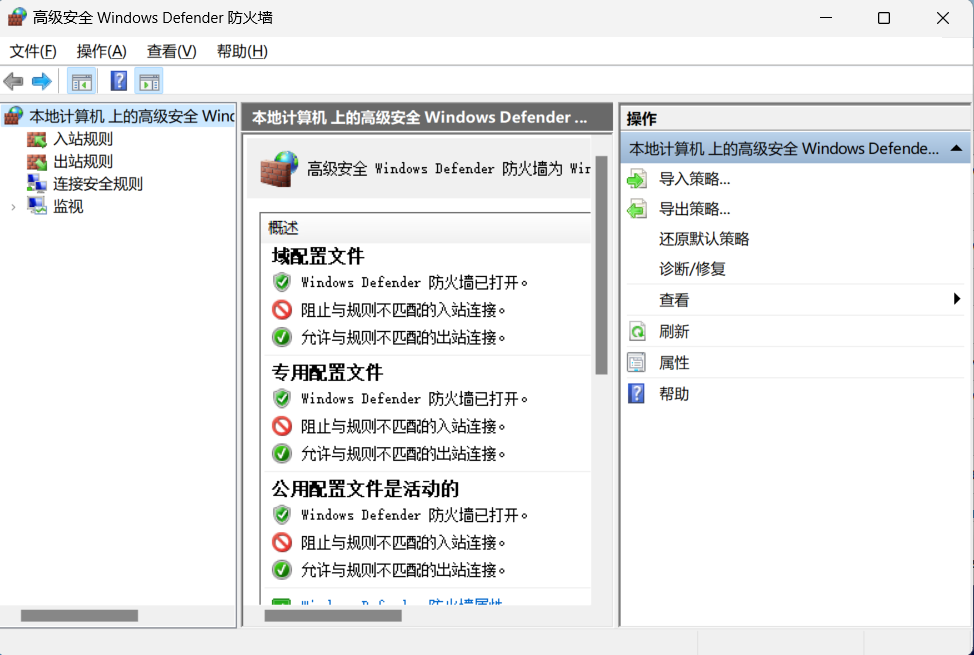Toggle the show/hide action pane toolbar icon
The image size is (974, 655).
(x=150, y=81)
